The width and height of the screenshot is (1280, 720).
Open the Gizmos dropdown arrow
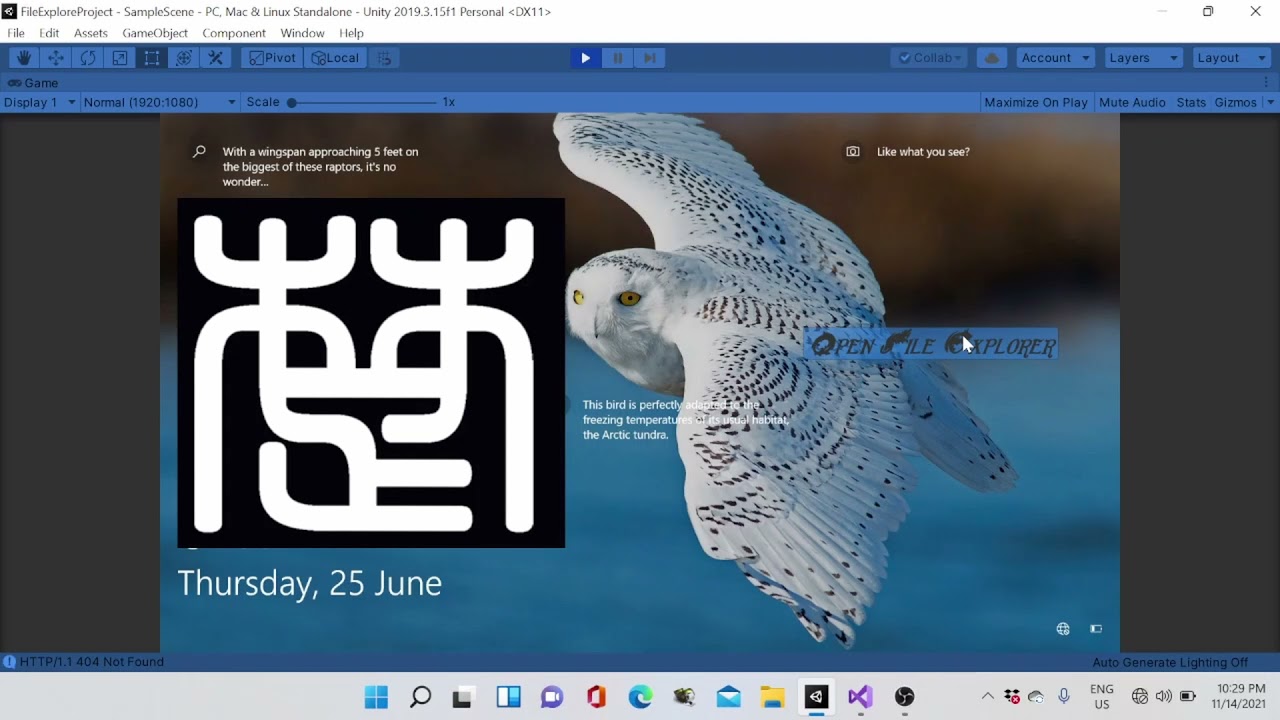click(1271, 102)
